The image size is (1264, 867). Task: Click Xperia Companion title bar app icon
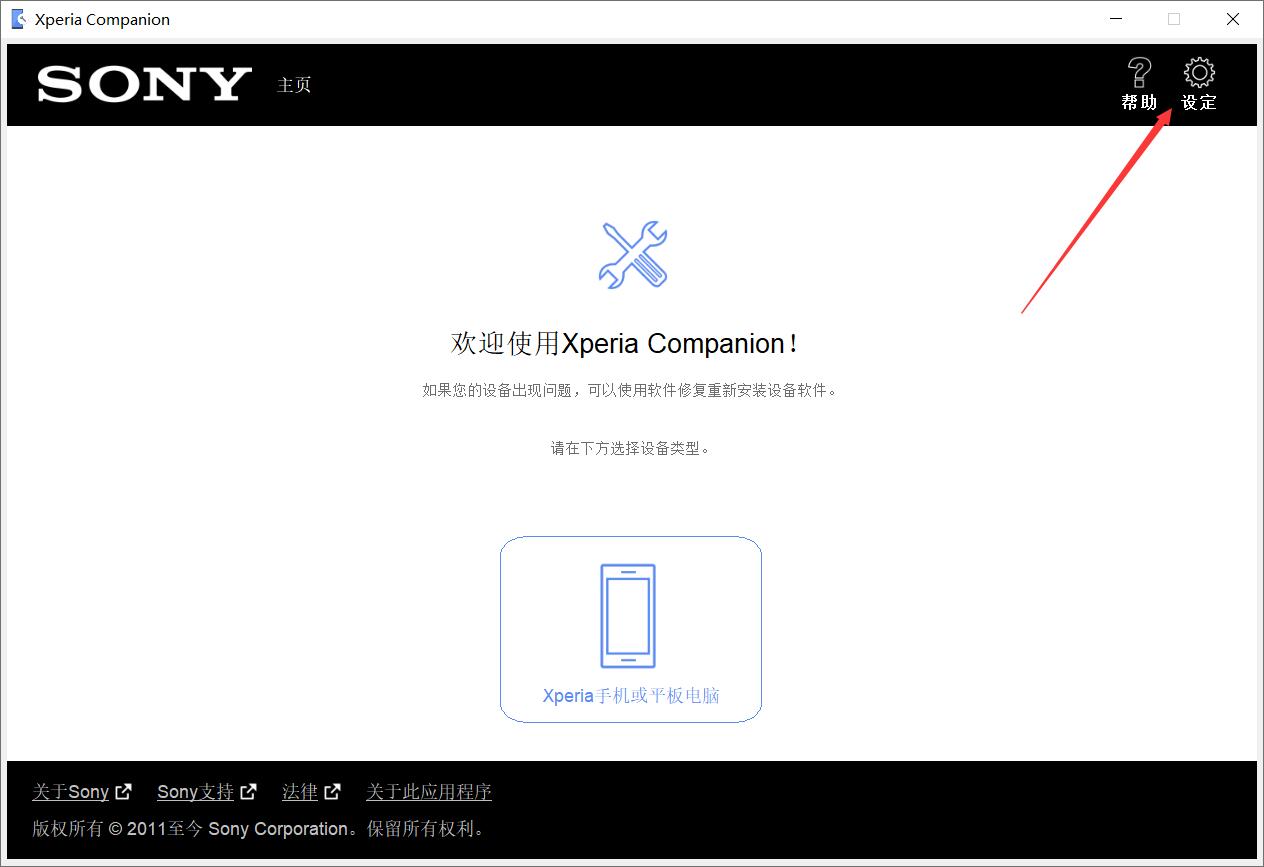pos(18,19)
